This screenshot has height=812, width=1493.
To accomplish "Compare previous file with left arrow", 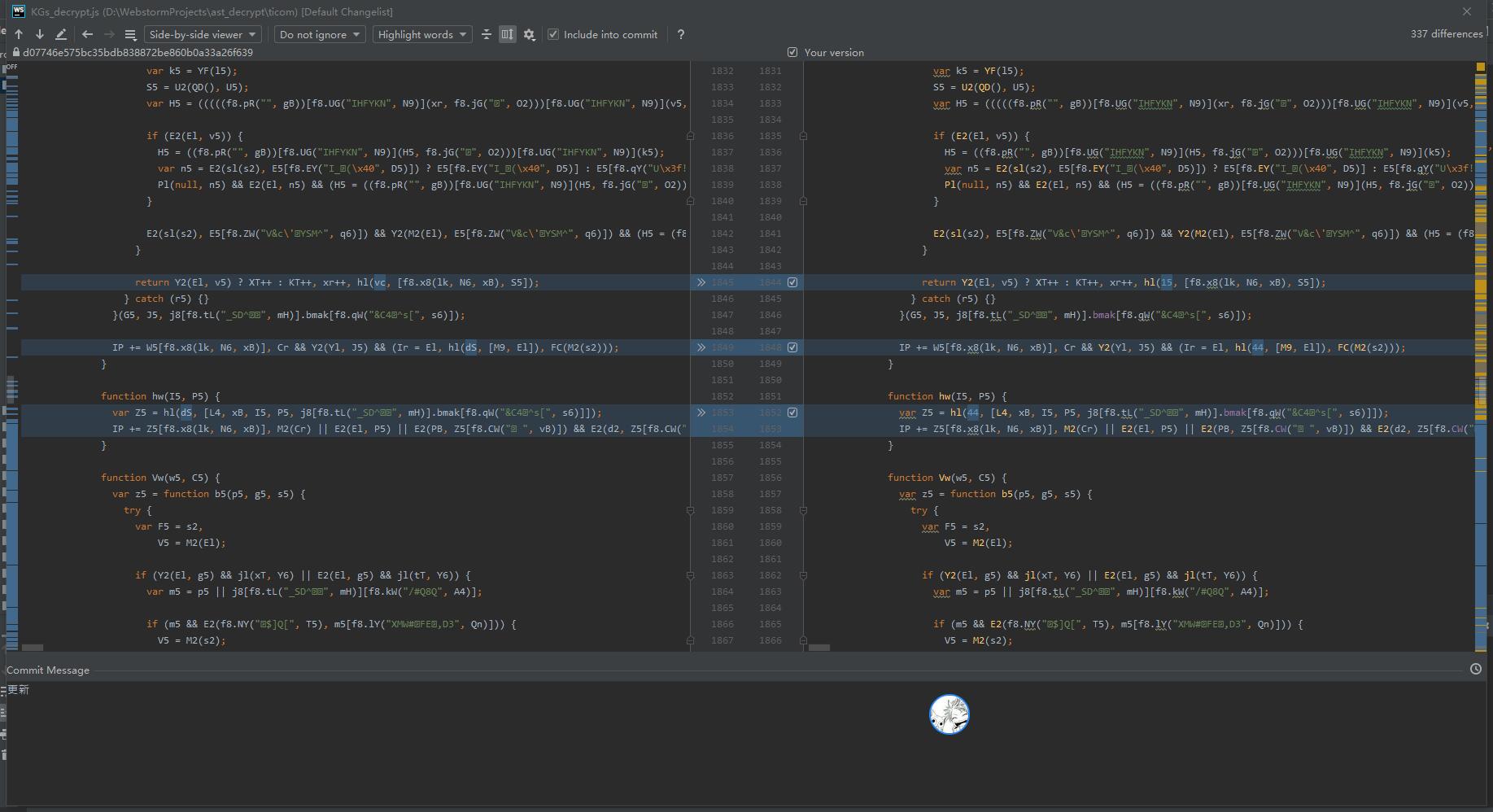I will coord(87,34).
